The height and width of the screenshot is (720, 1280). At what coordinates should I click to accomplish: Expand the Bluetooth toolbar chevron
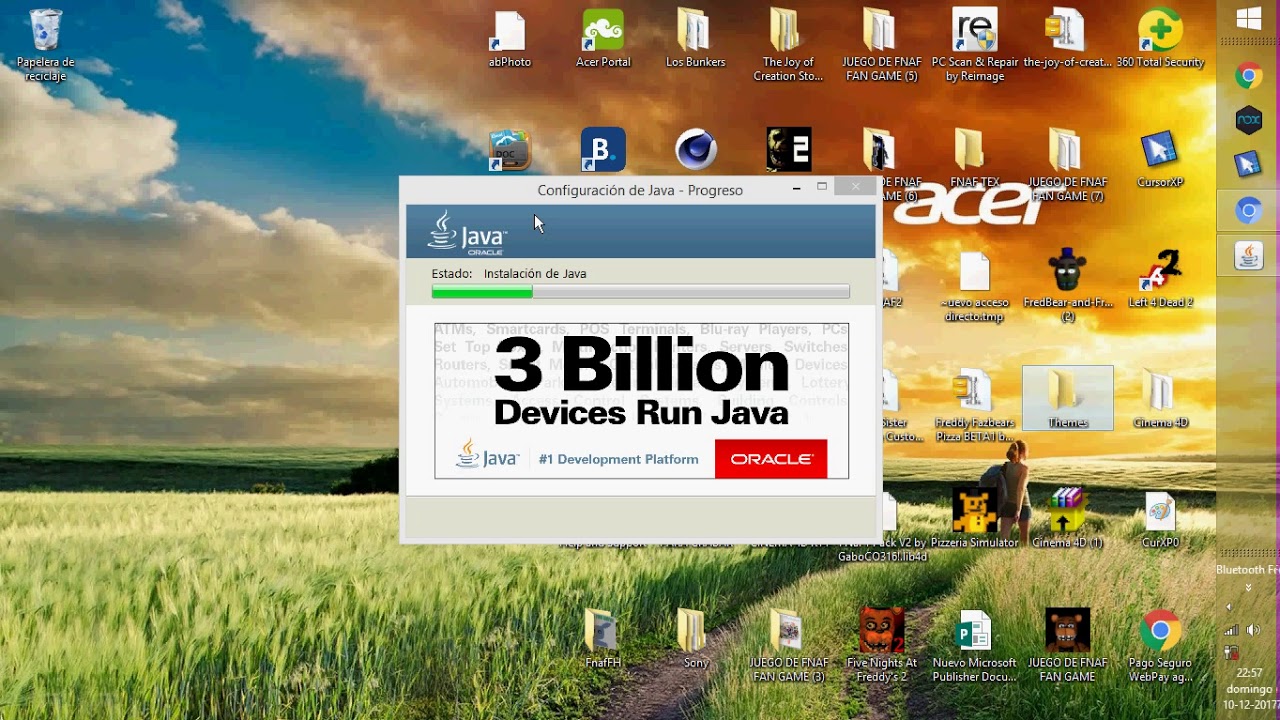[x=1248, y=588]
